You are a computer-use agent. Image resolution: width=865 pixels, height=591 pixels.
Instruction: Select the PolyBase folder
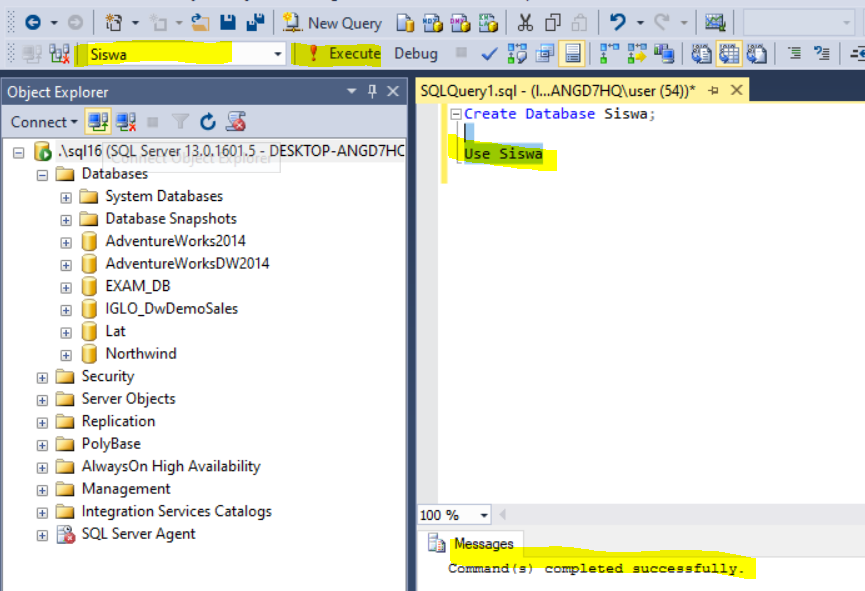click(x=111, y=444)
